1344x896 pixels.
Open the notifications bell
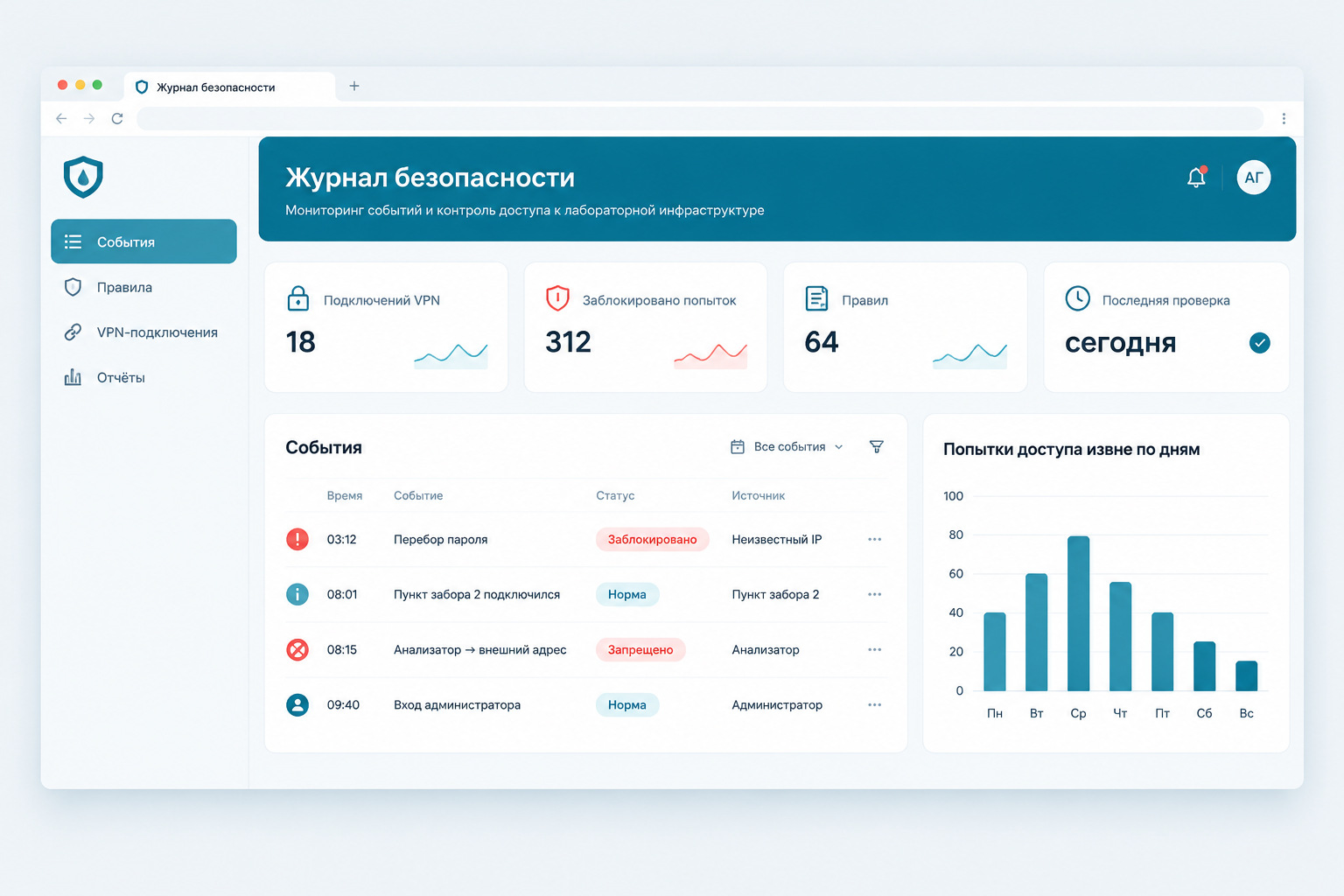tap(1196, 178)
